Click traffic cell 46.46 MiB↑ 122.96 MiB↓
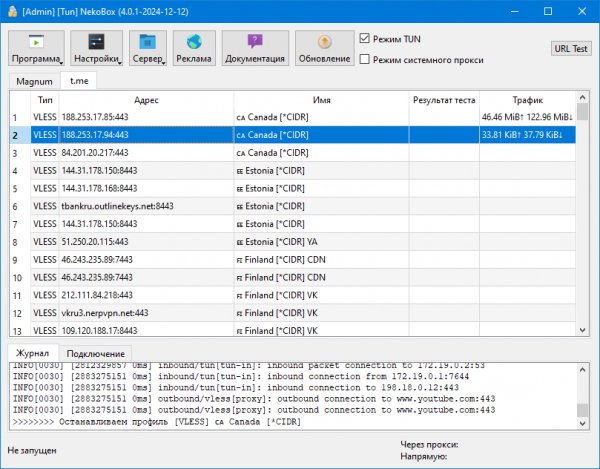 pyautogui.click(x=528, y=117)
